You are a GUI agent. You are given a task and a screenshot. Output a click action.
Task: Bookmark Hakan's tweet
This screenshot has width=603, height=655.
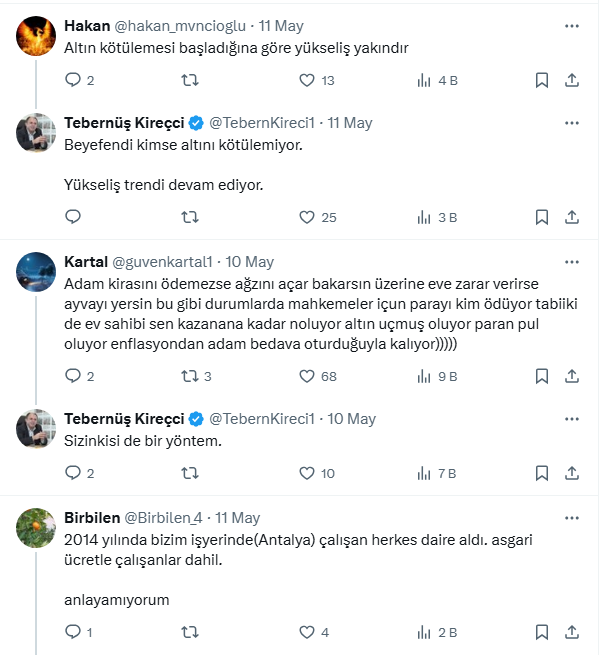tap(541, 80)
